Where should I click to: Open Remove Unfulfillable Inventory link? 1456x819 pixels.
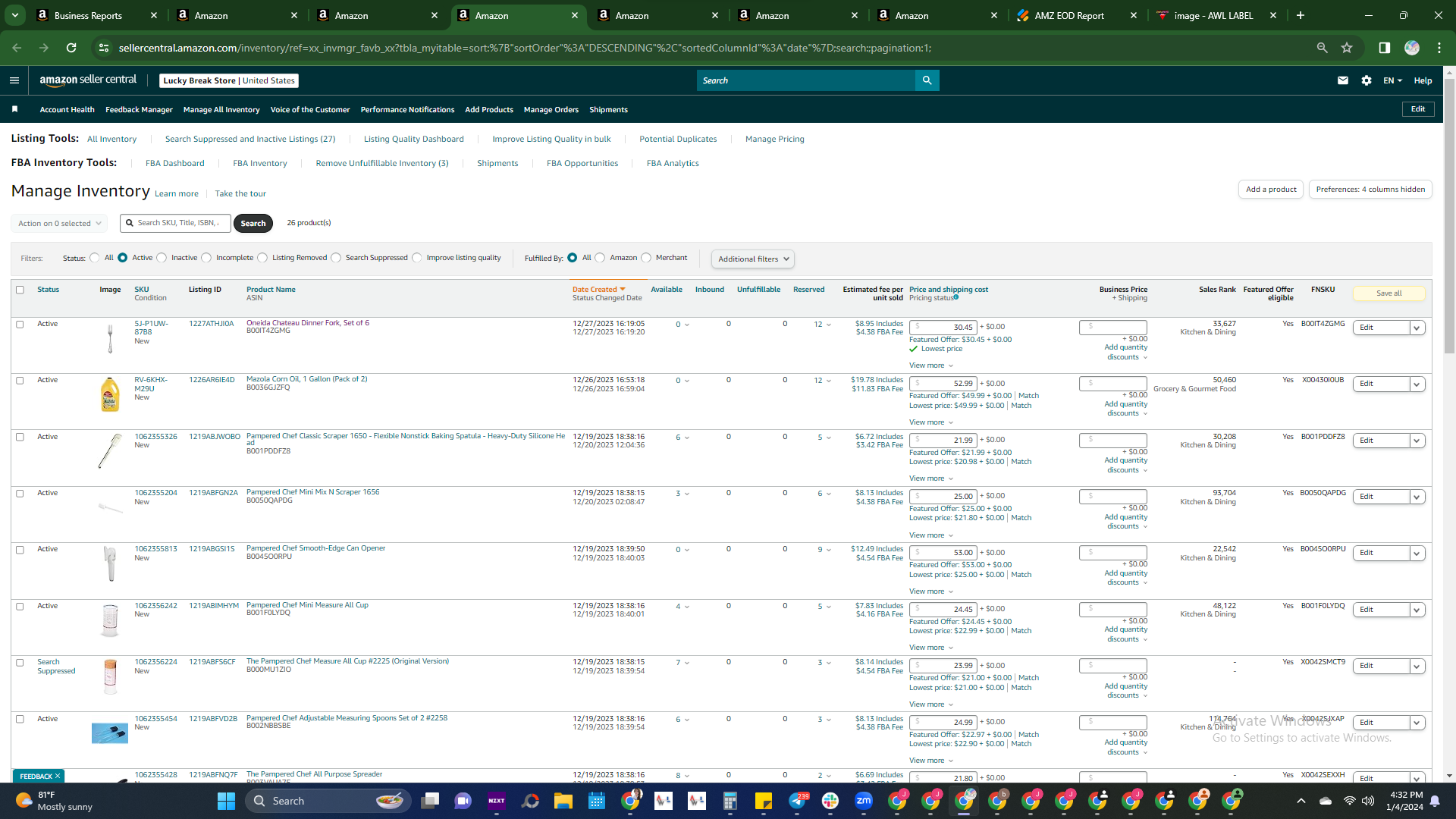pyautogui.click(x=382, y=164)
